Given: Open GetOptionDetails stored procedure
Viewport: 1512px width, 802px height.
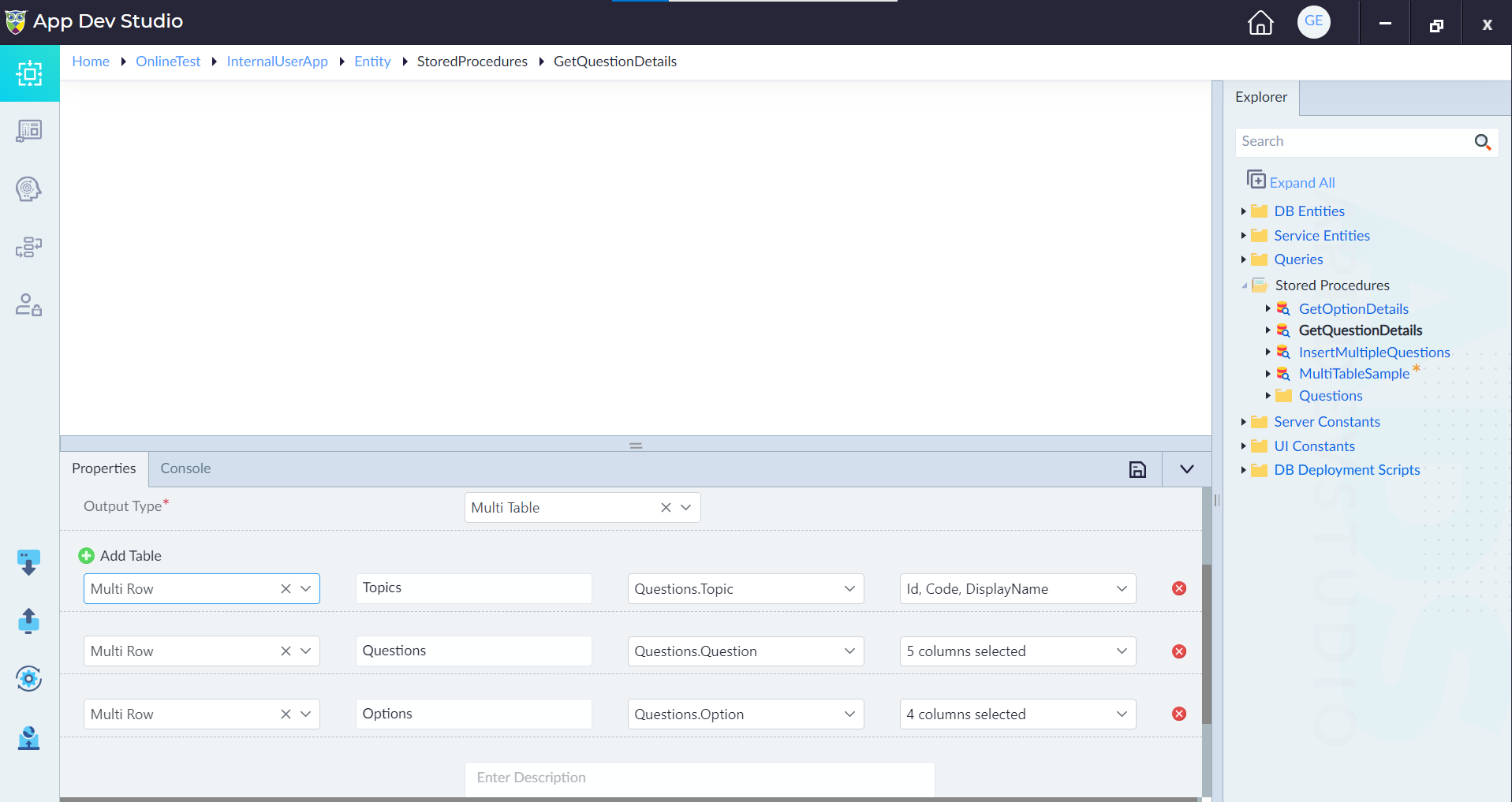Looking at the screenshot, I should click(1353, 309).
